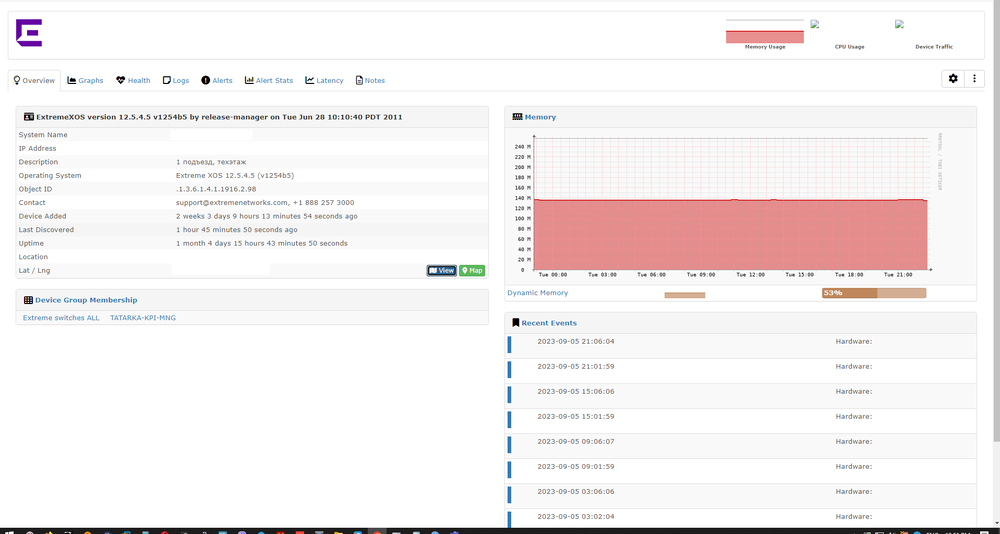Image resolution: width=1000 pixels, height=534 pixels.
Task: Open the Health tab
Action: (133, 80)
